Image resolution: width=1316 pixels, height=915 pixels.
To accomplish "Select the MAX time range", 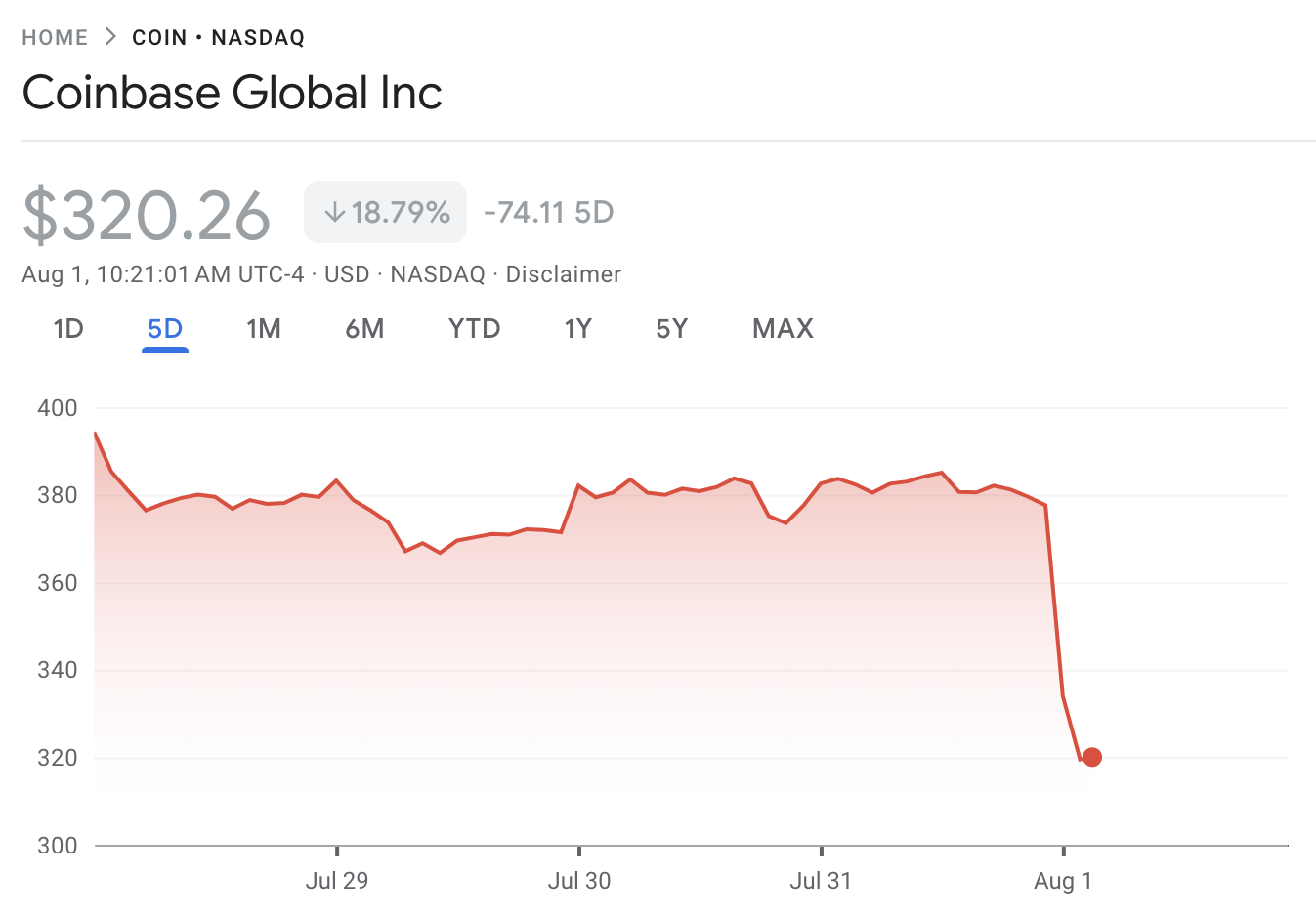I will click(x=783, y=329).
